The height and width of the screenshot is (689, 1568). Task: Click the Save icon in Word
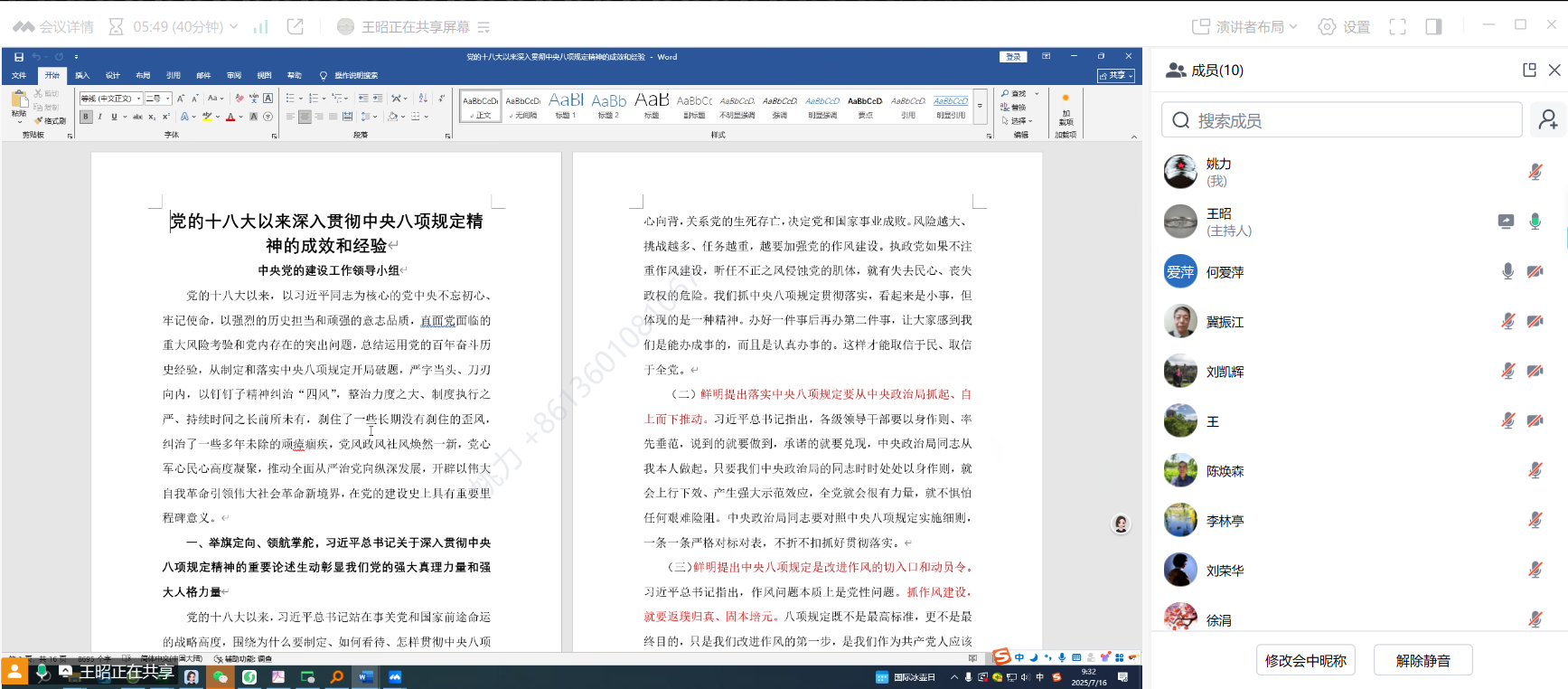point(19,57)
